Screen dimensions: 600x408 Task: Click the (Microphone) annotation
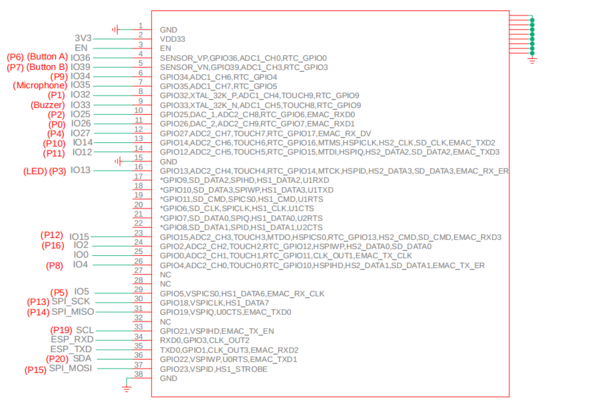40,85
